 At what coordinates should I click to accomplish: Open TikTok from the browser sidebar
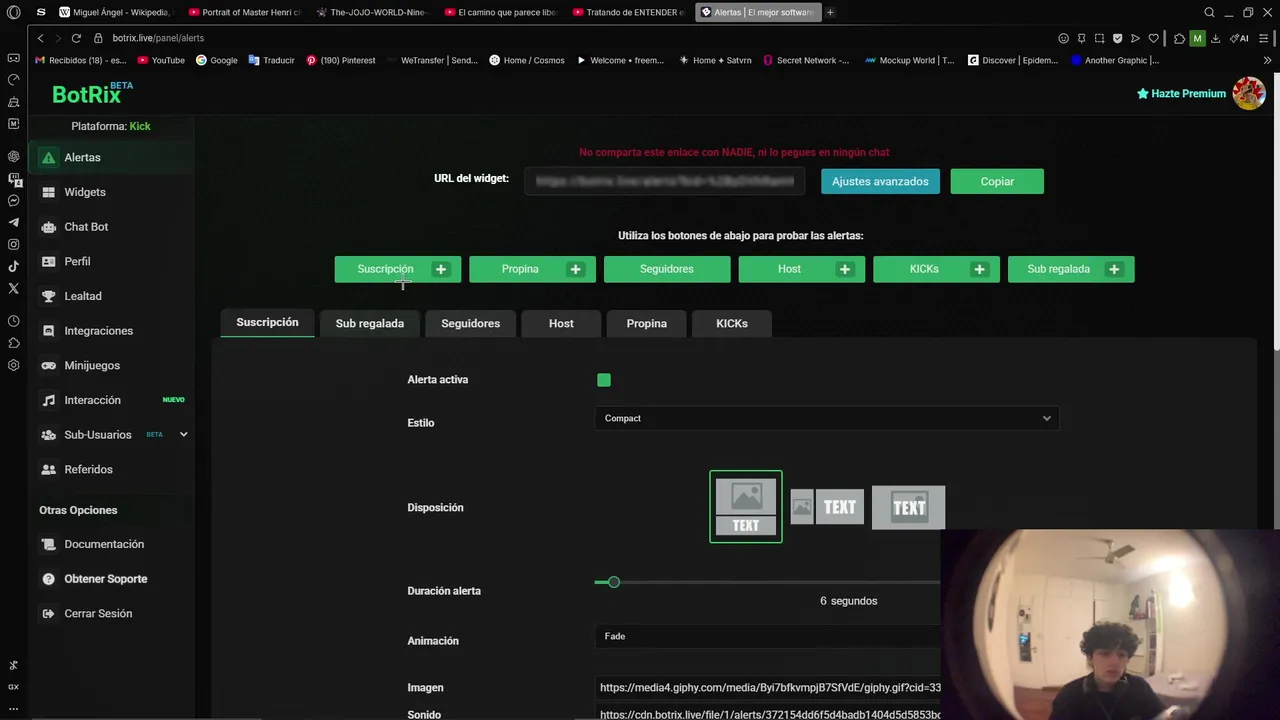[13, 266]
